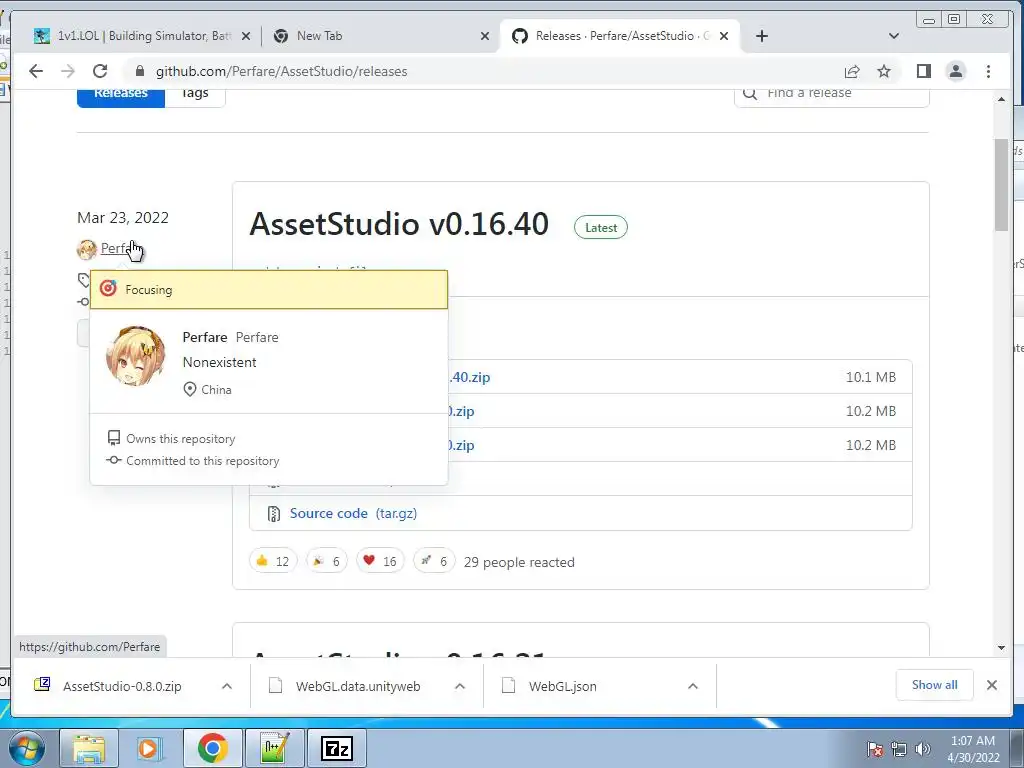Viewport: 1024px width, 768px height.
Task: Click the tar.gz file archive icon
Action: 274,514
